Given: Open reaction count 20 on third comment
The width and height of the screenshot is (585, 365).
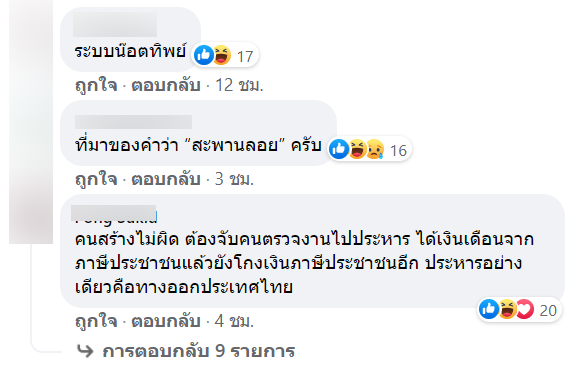Looking at the screenshot, I should pos(548,310).
